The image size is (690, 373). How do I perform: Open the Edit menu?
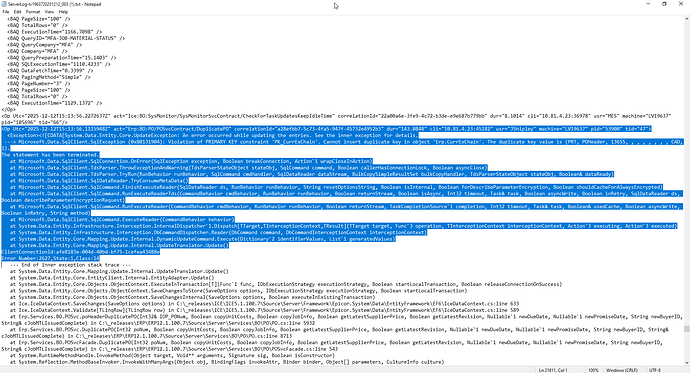tap(17, 12)
